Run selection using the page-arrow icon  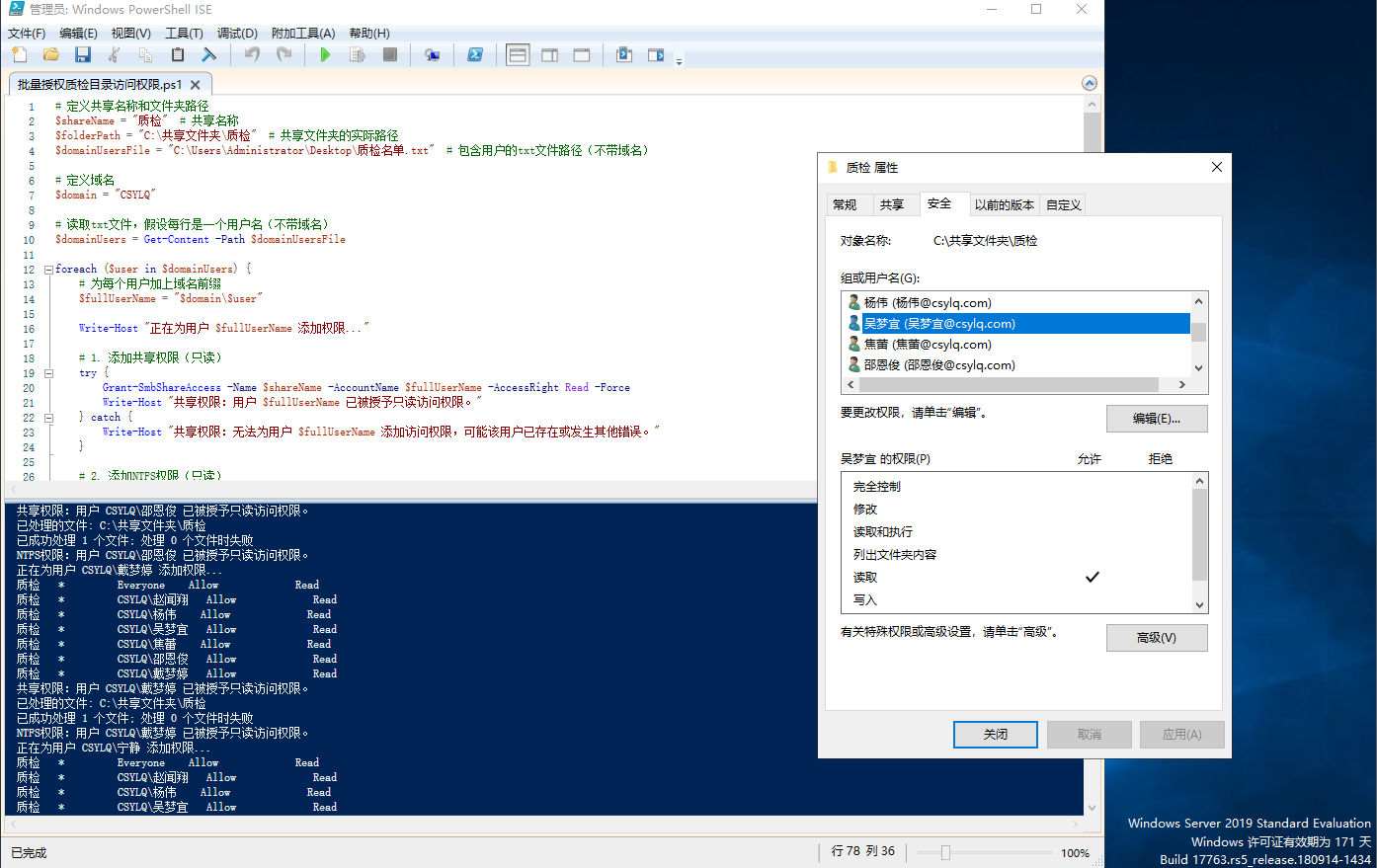[x=358, y=55]
